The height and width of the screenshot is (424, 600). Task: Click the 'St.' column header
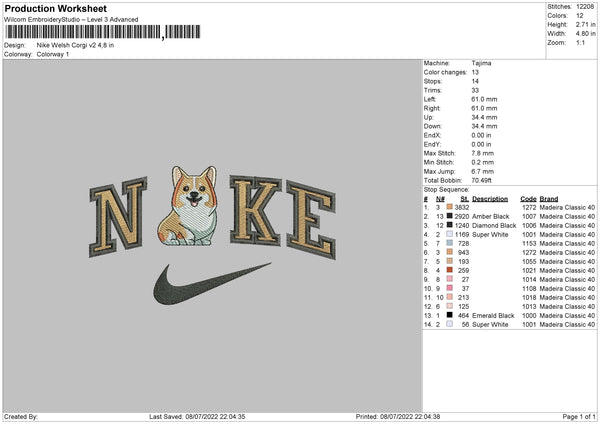pyautogui.click(x=465, y=199)
